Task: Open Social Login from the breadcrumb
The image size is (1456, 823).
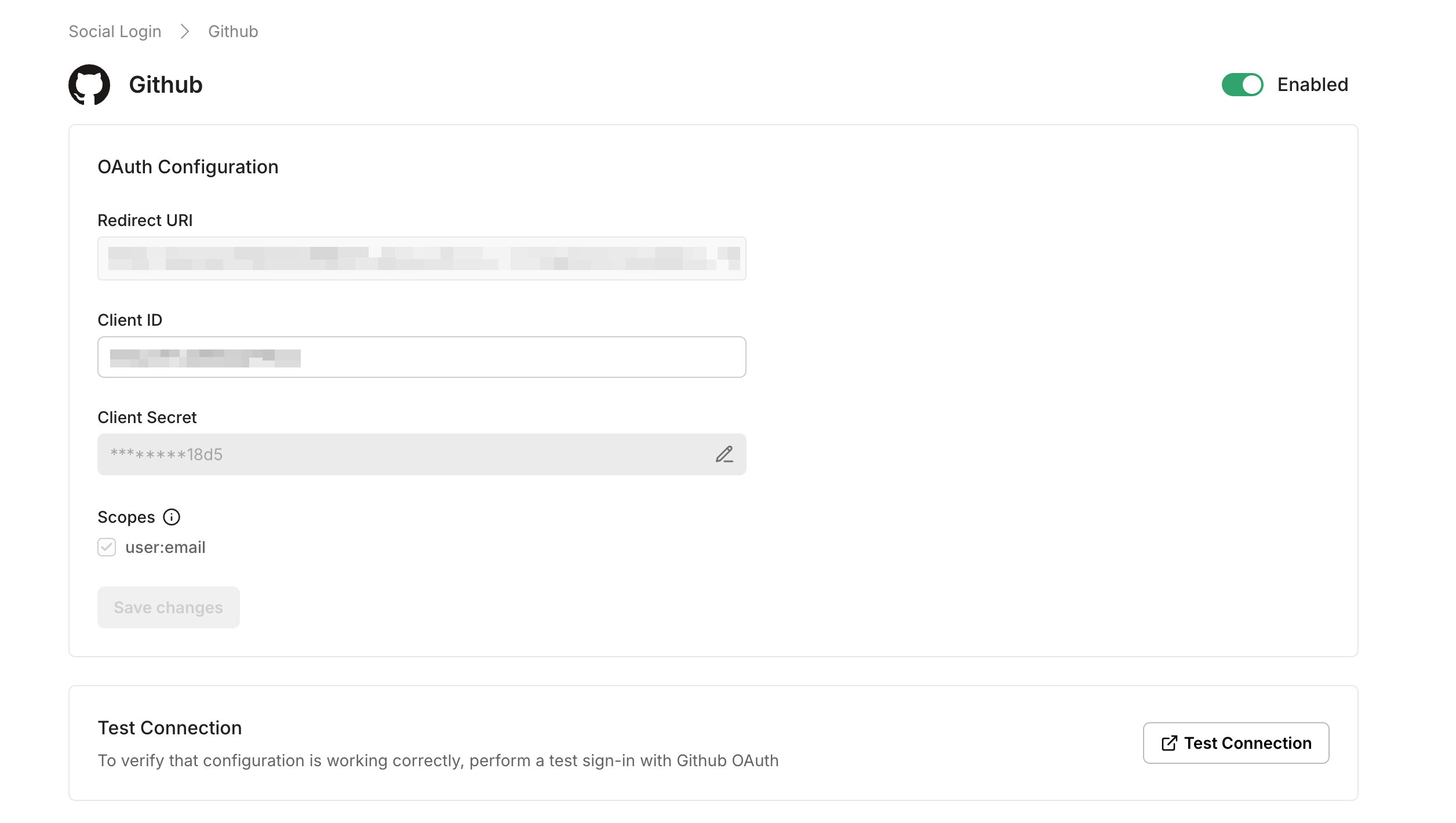Action: point(115,31)
